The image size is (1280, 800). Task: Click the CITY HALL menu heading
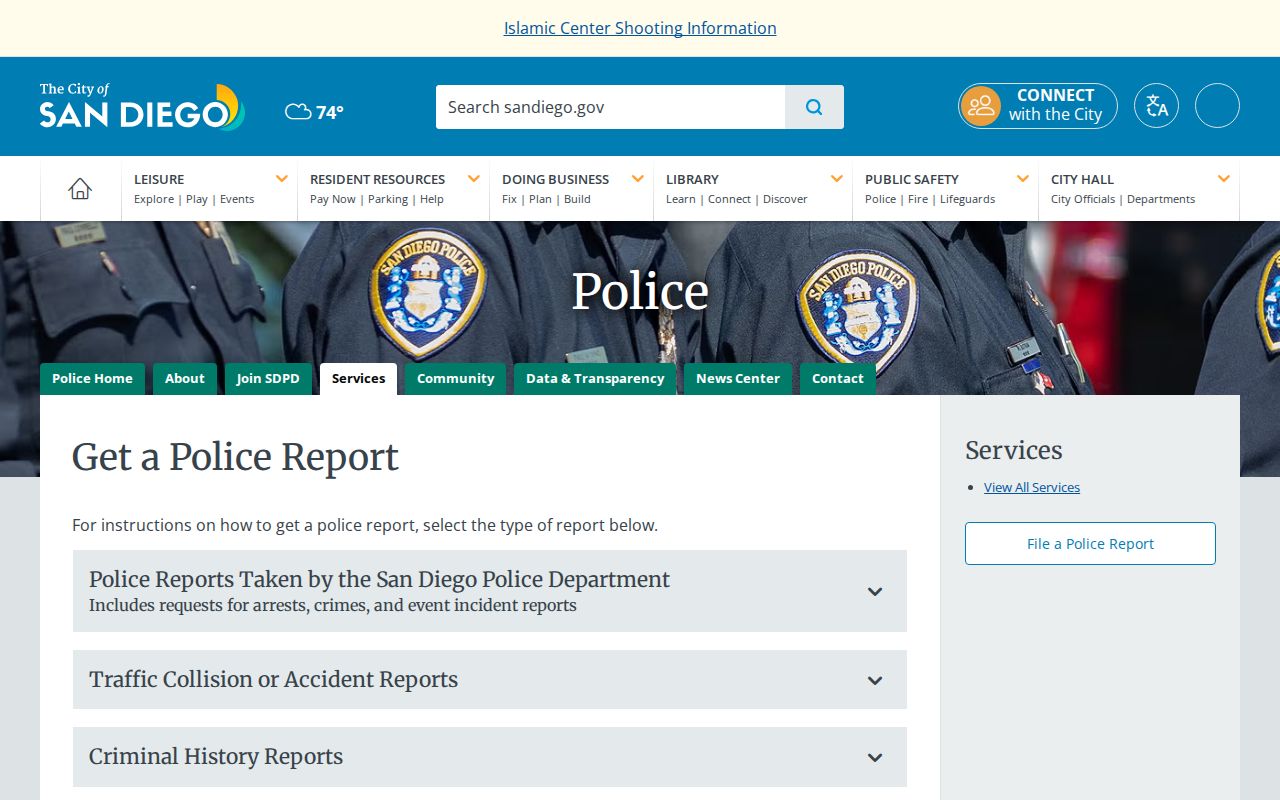(x=1082, y=179)
